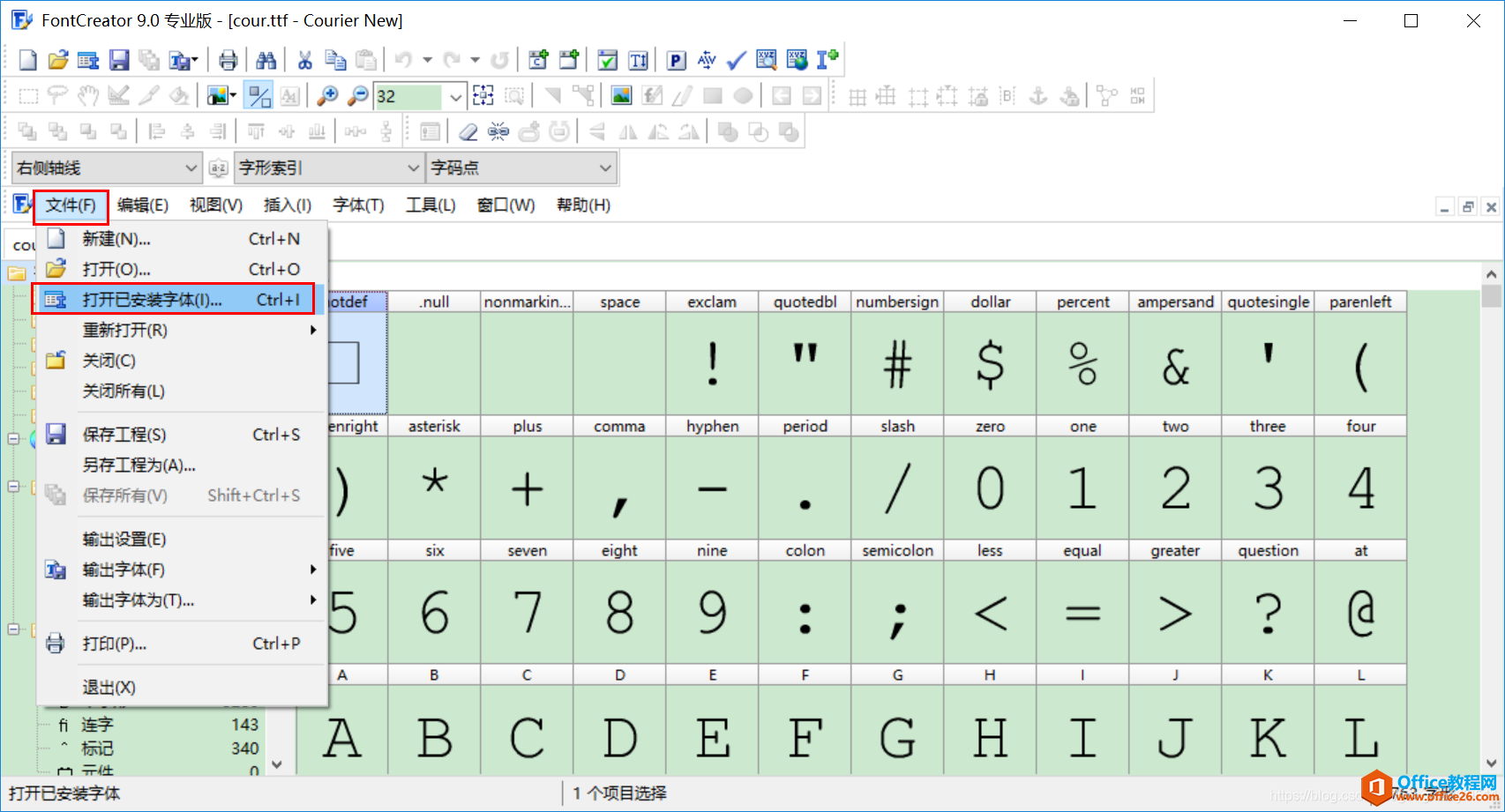
Task: Click the 字体(T) menu
Action: point(358,205)
